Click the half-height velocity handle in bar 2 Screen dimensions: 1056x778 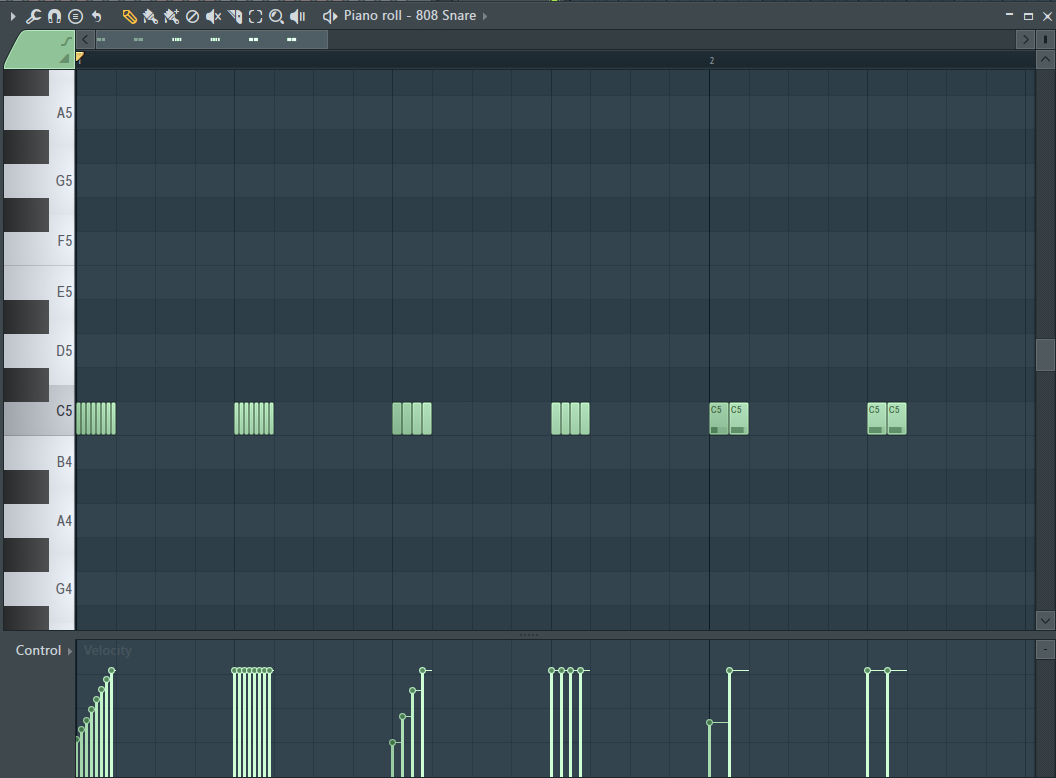[709, 723]
